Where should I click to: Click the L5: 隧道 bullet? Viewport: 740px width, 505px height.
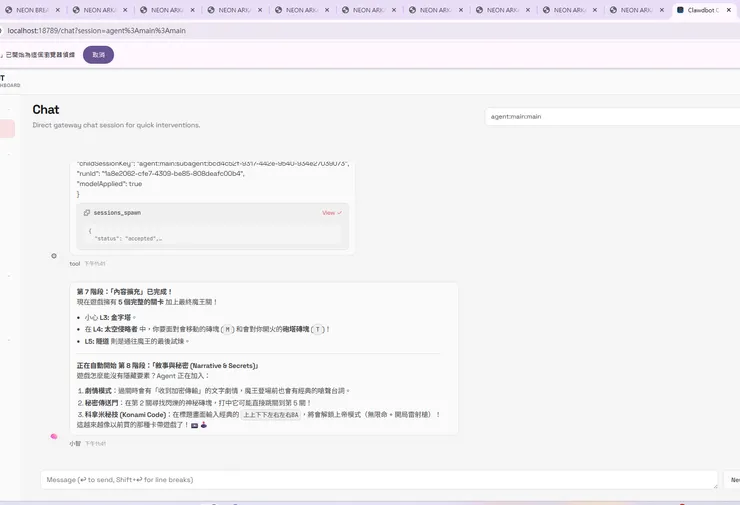(137, 341)
